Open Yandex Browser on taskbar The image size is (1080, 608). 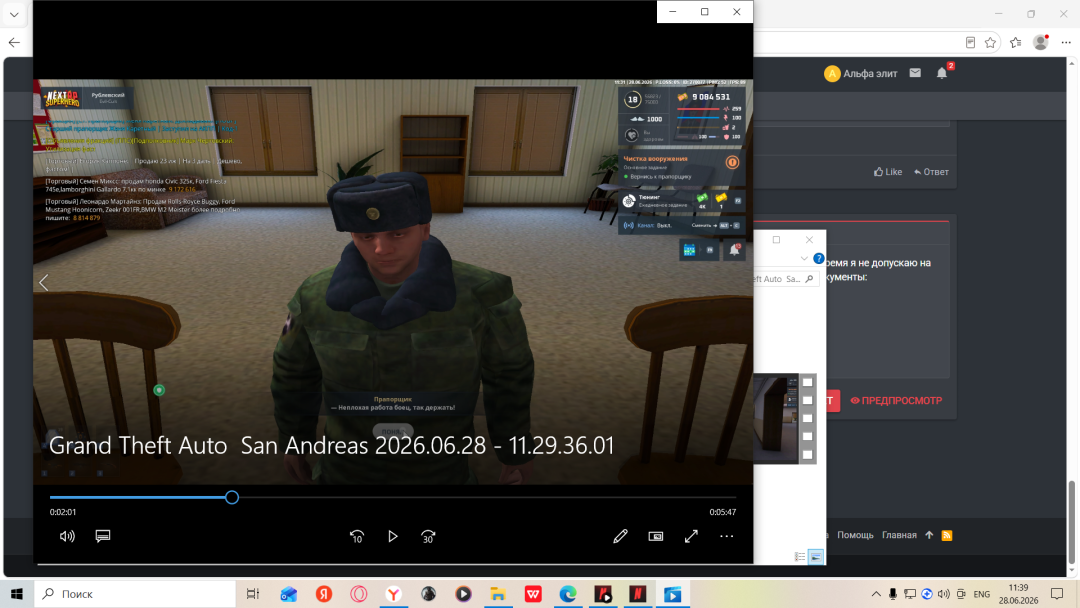[x=393, y=594]
